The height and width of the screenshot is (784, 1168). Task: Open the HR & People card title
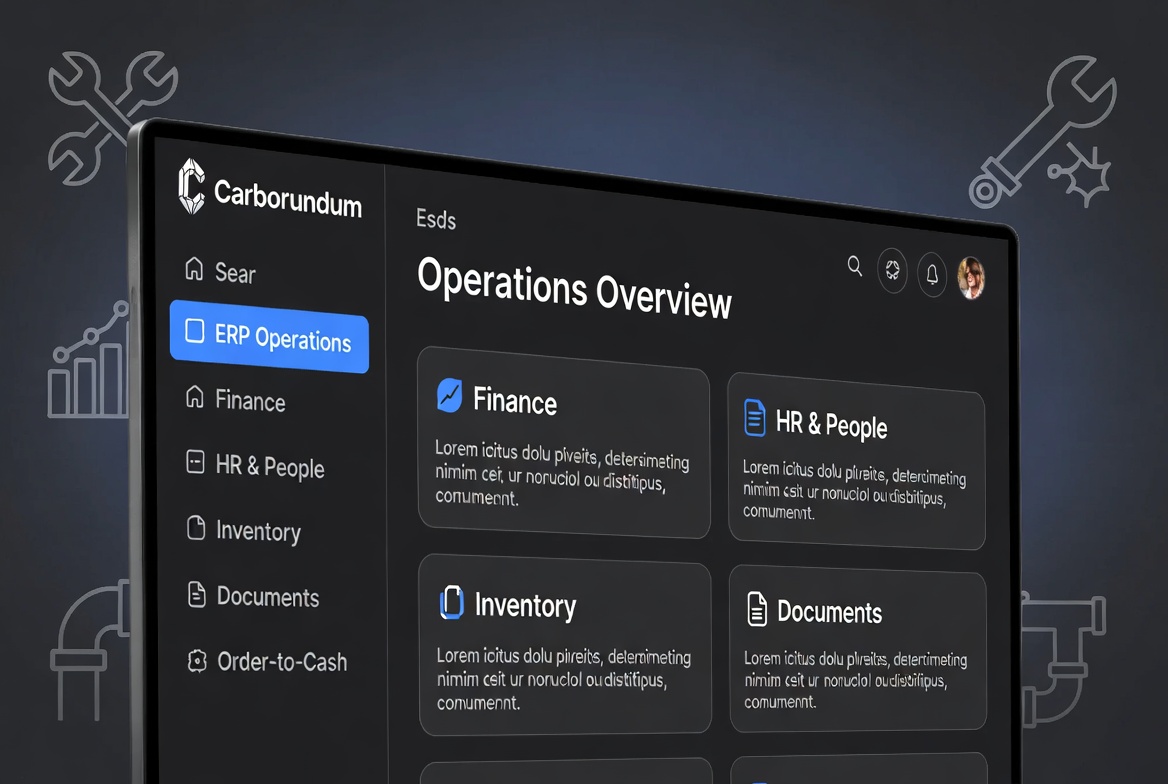[x=831, y=425]
